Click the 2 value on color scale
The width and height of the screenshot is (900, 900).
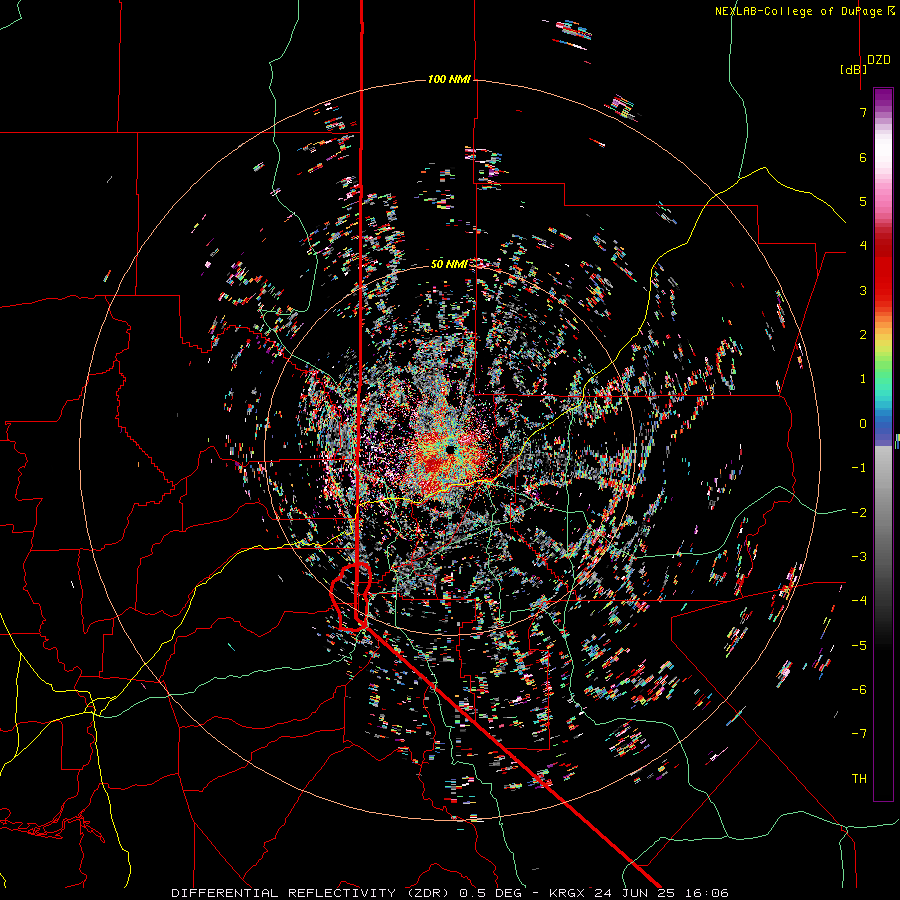[863, 335]
